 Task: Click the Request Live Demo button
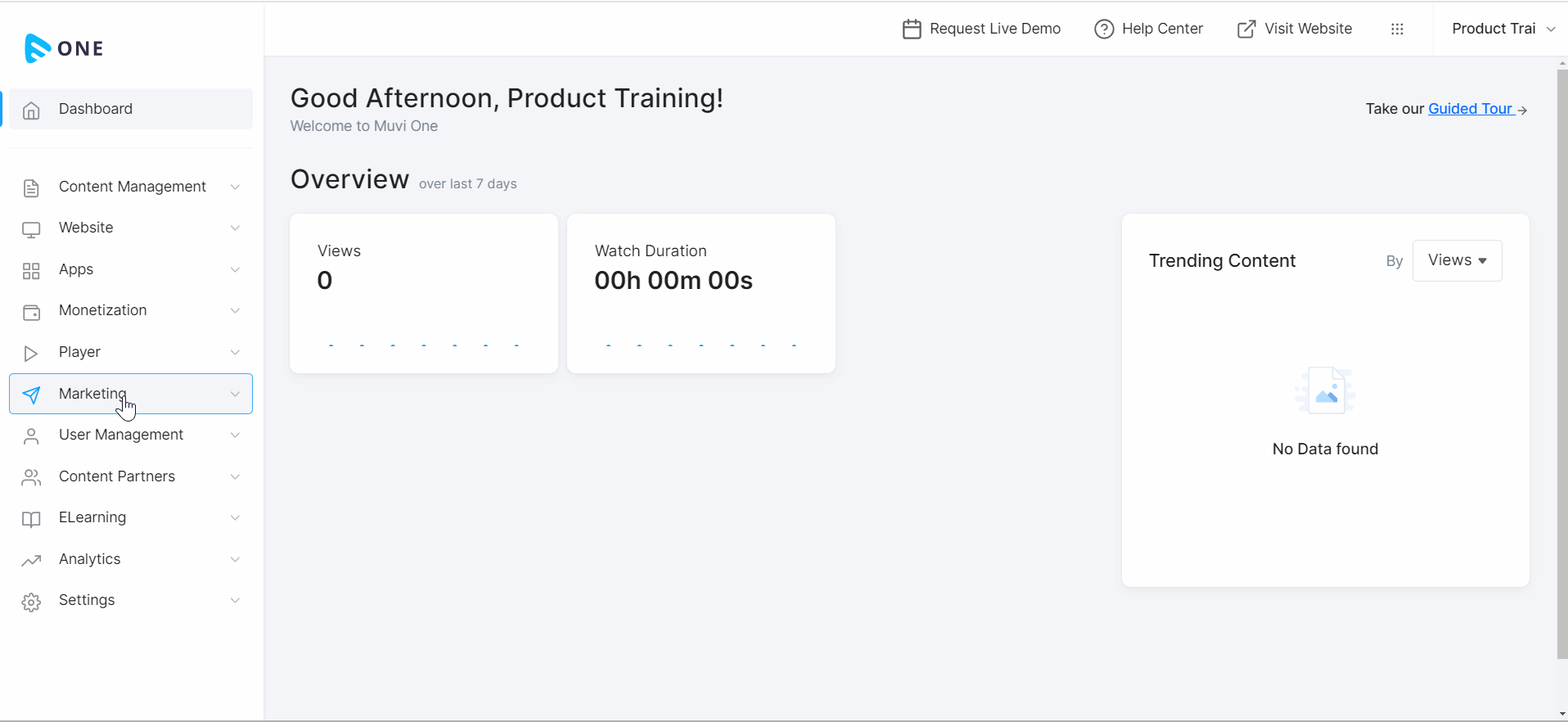pyautogui.click(x=981, y=29)
